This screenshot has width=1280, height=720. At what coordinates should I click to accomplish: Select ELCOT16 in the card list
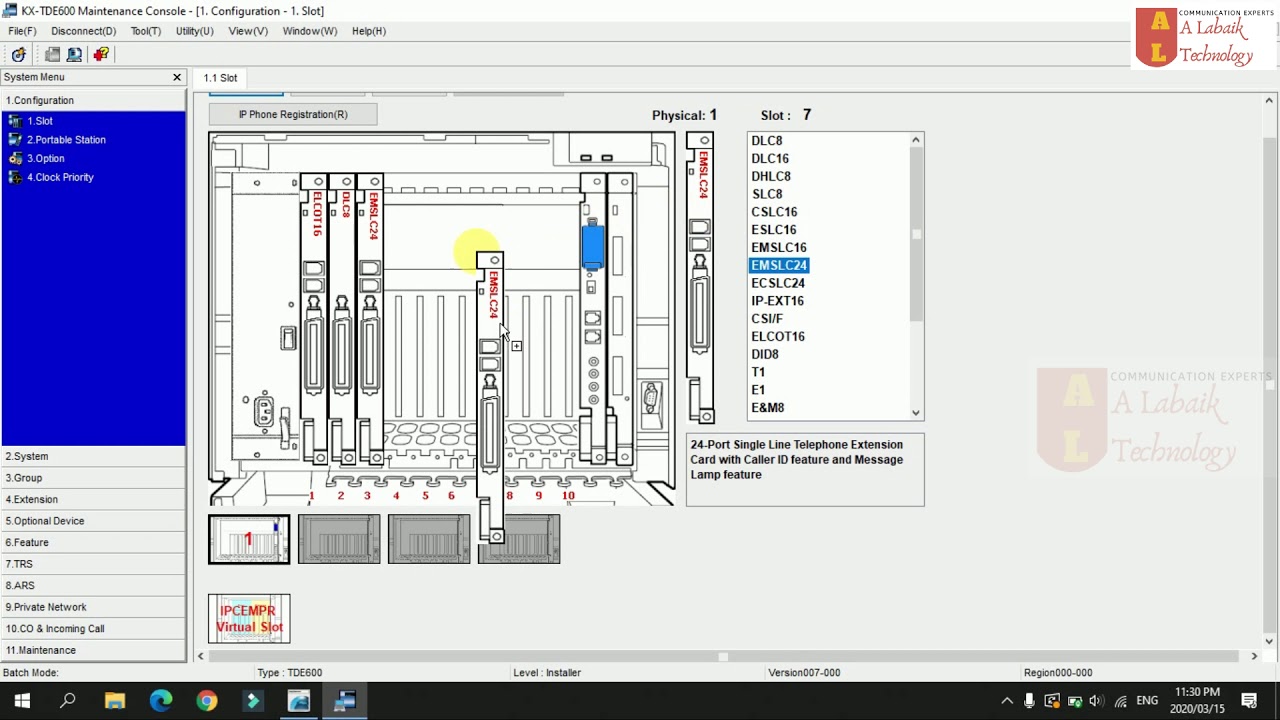(x=778, y=336)
